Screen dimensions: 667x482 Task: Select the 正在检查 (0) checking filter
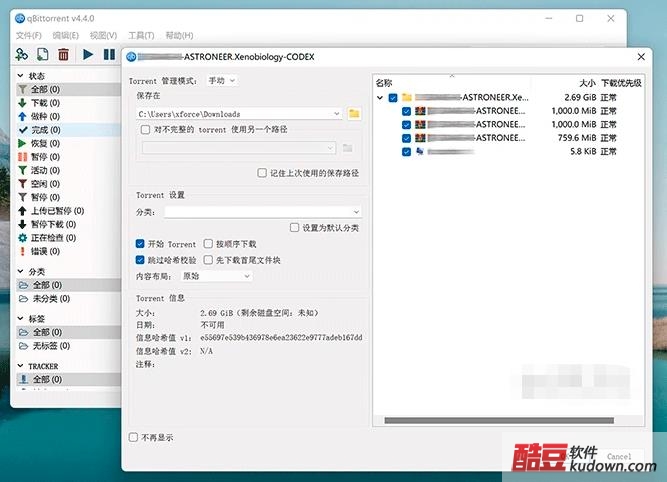(x=47, y=238)
